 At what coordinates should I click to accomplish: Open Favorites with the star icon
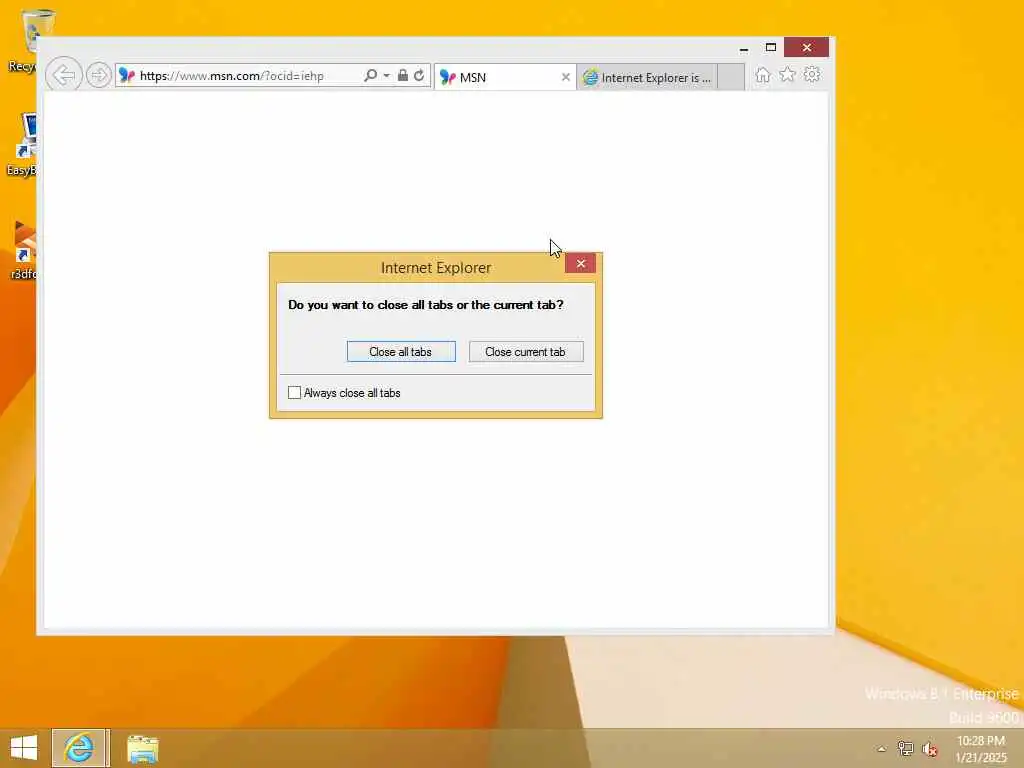click(788, 74)
